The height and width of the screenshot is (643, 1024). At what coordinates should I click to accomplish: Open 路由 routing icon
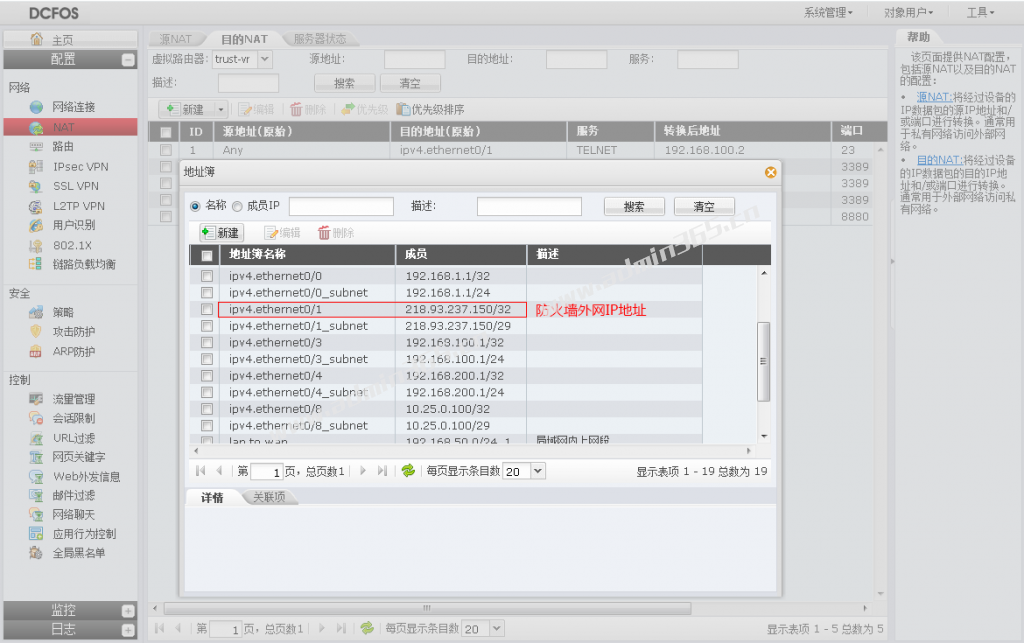click(37, 147)
